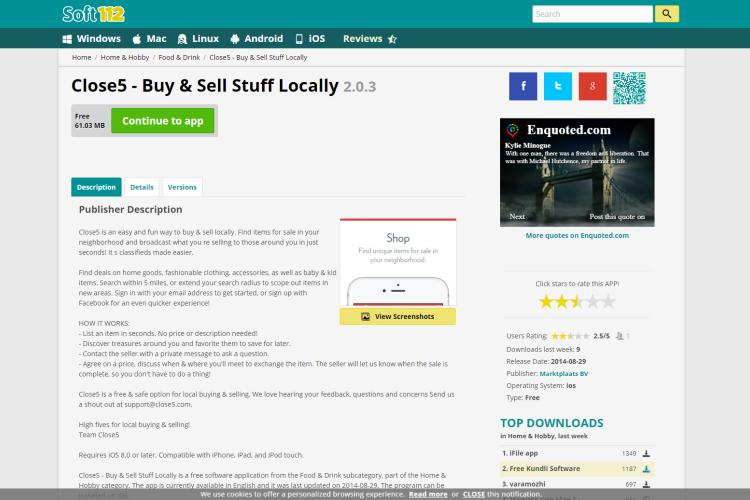Go to Home breadcrumb
750x500 pixels.
point(81,57)
